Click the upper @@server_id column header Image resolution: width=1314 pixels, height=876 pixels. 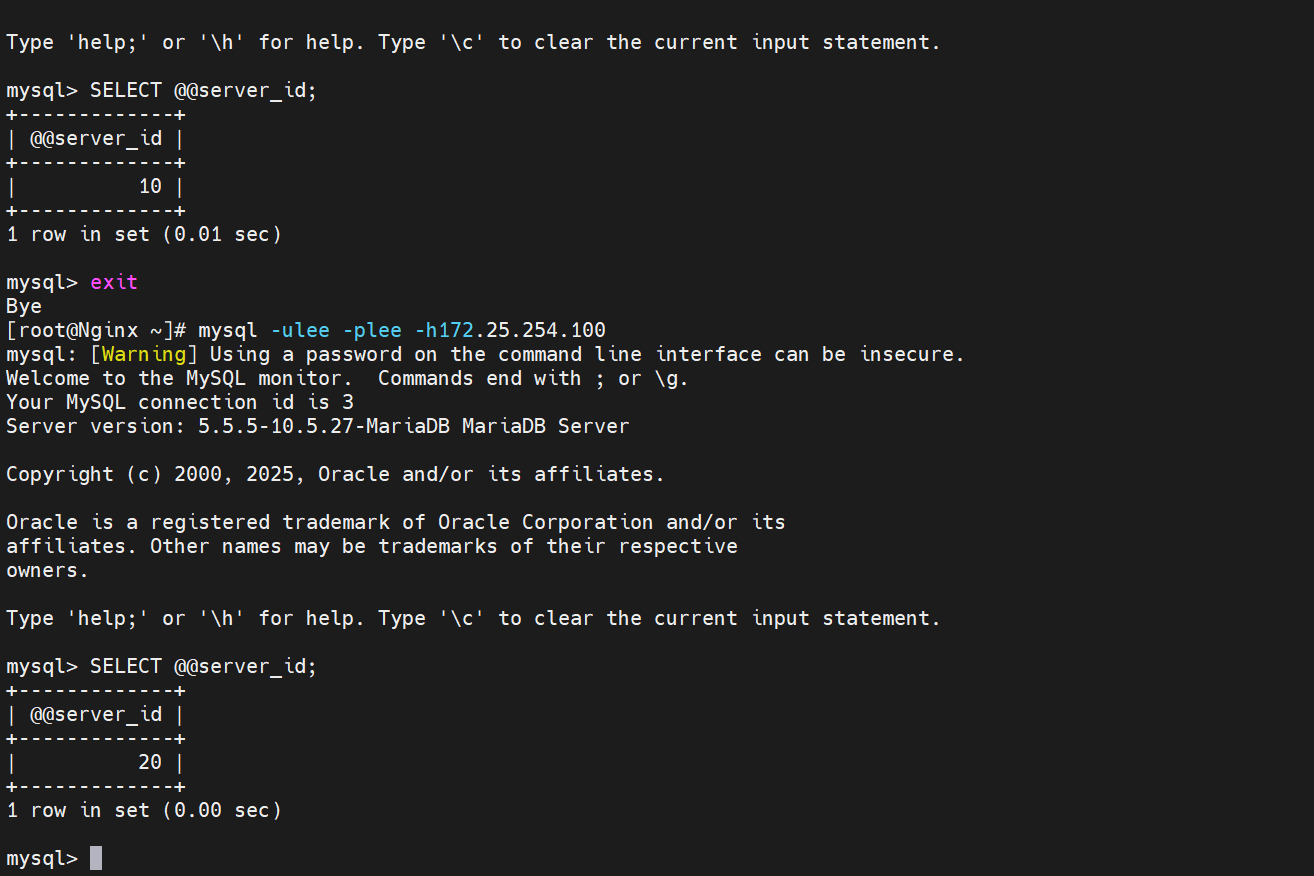96,138
